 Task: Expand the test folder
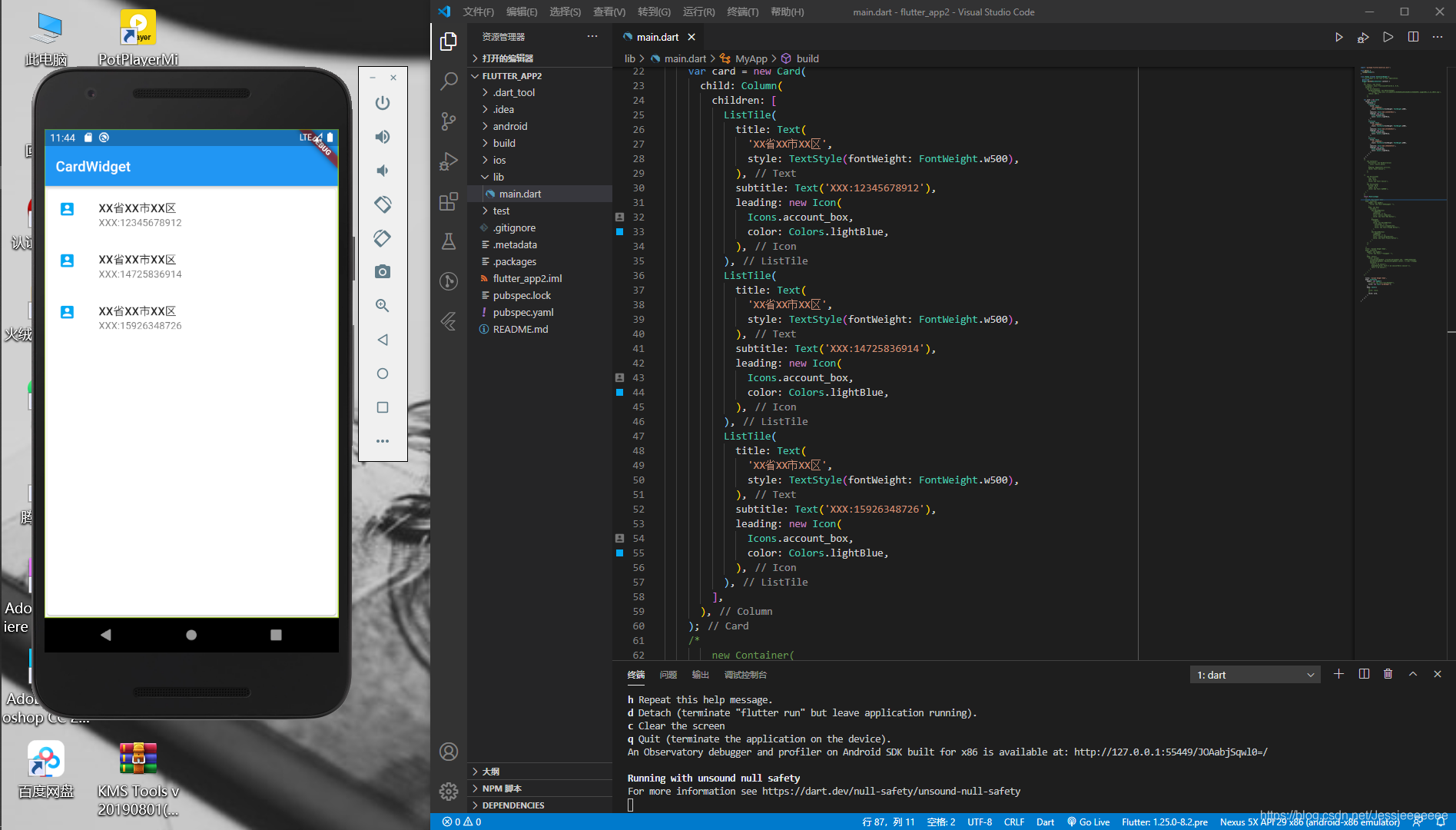[x=540, y=211]
